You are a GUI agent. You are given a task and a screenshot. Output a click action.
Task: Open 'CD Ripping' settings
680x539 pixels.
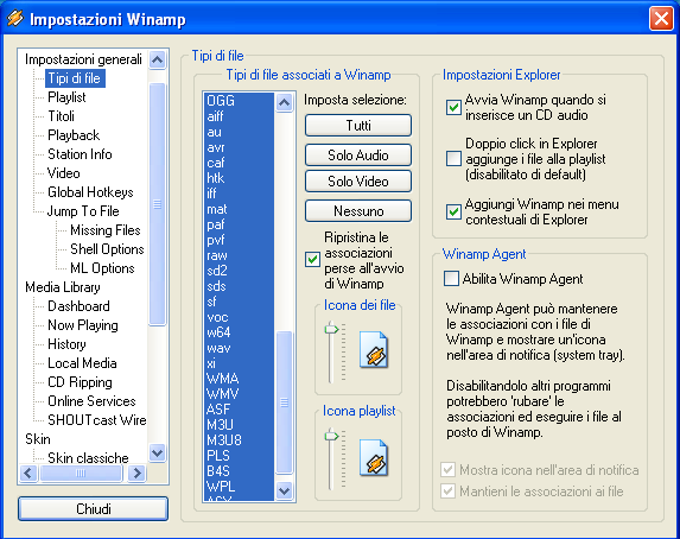80,382
